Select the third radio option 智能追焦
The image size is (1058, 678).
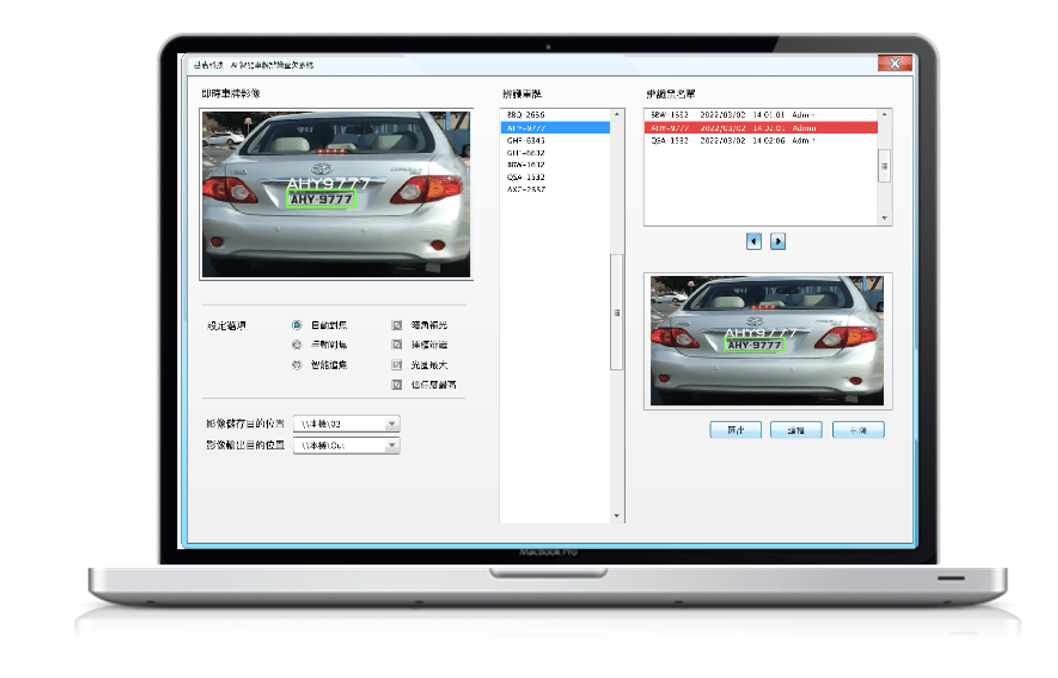297,365
